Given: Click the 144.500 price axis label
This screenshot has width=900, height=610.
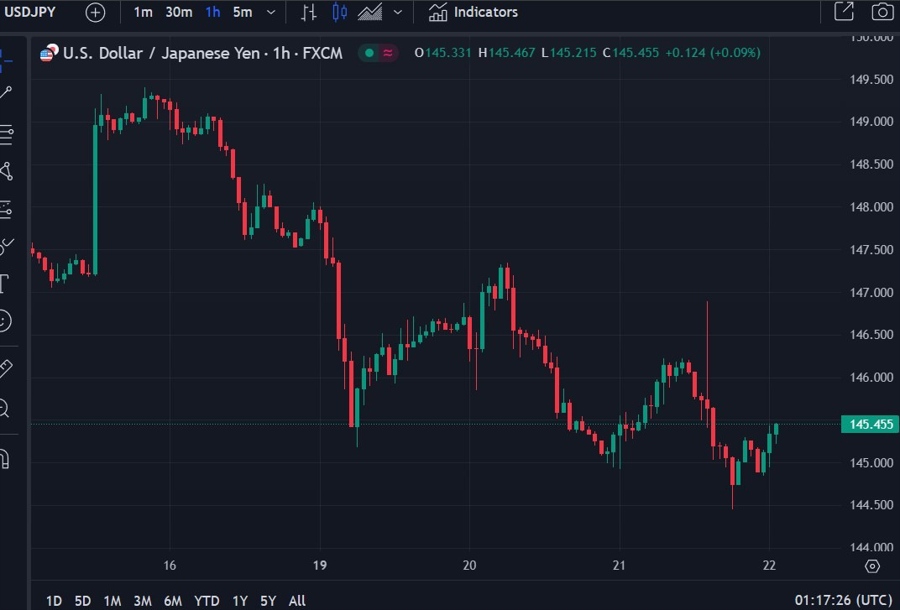Looking at the screenshot, I should [x=871, y=505].
